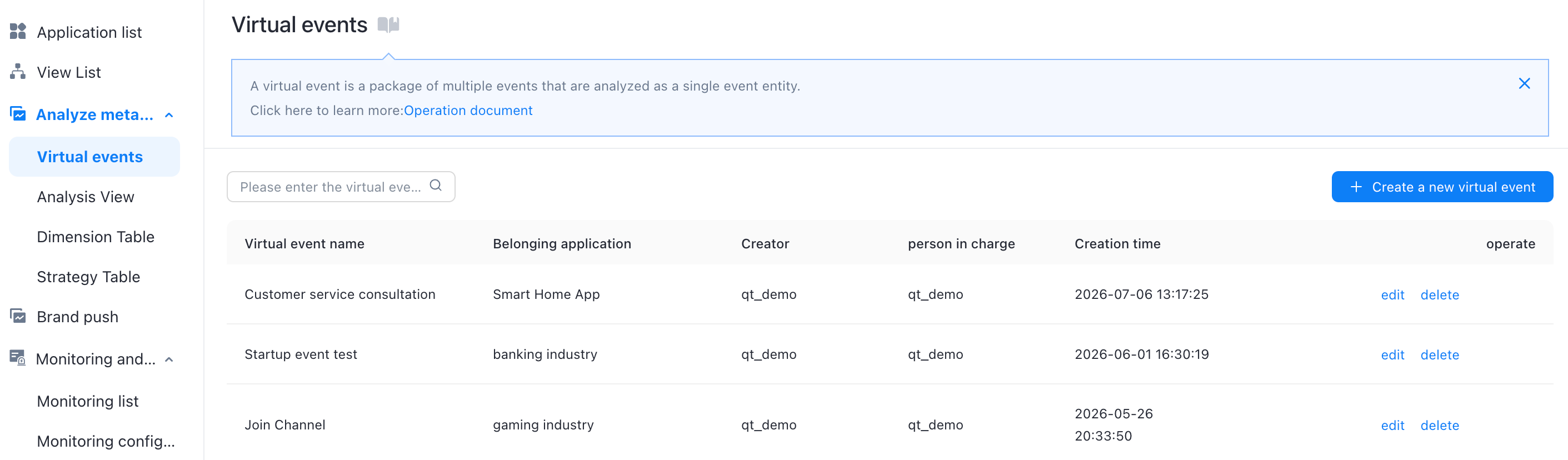
Task: Click the search magnifier icon
Action: [436, 186]
